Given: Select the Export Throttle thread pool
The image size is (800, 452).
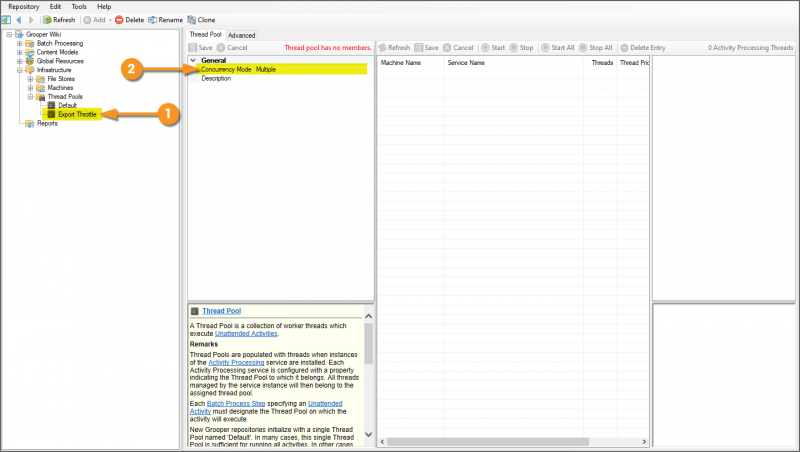Looking at the screenshot, I should (x=77, y=114).
